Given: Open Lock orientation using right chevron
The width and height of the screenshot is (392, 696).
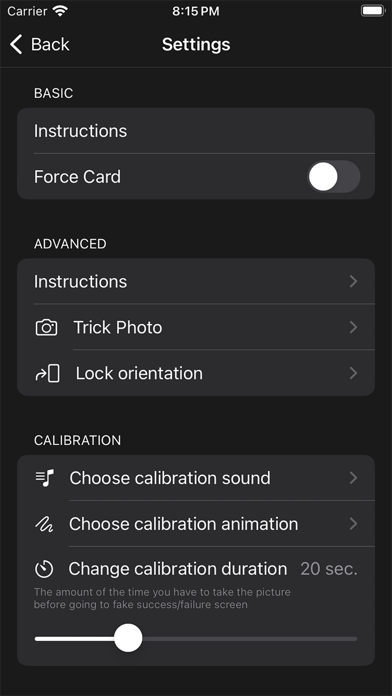Looking at the screenshot, I should [x=353, y=373].
